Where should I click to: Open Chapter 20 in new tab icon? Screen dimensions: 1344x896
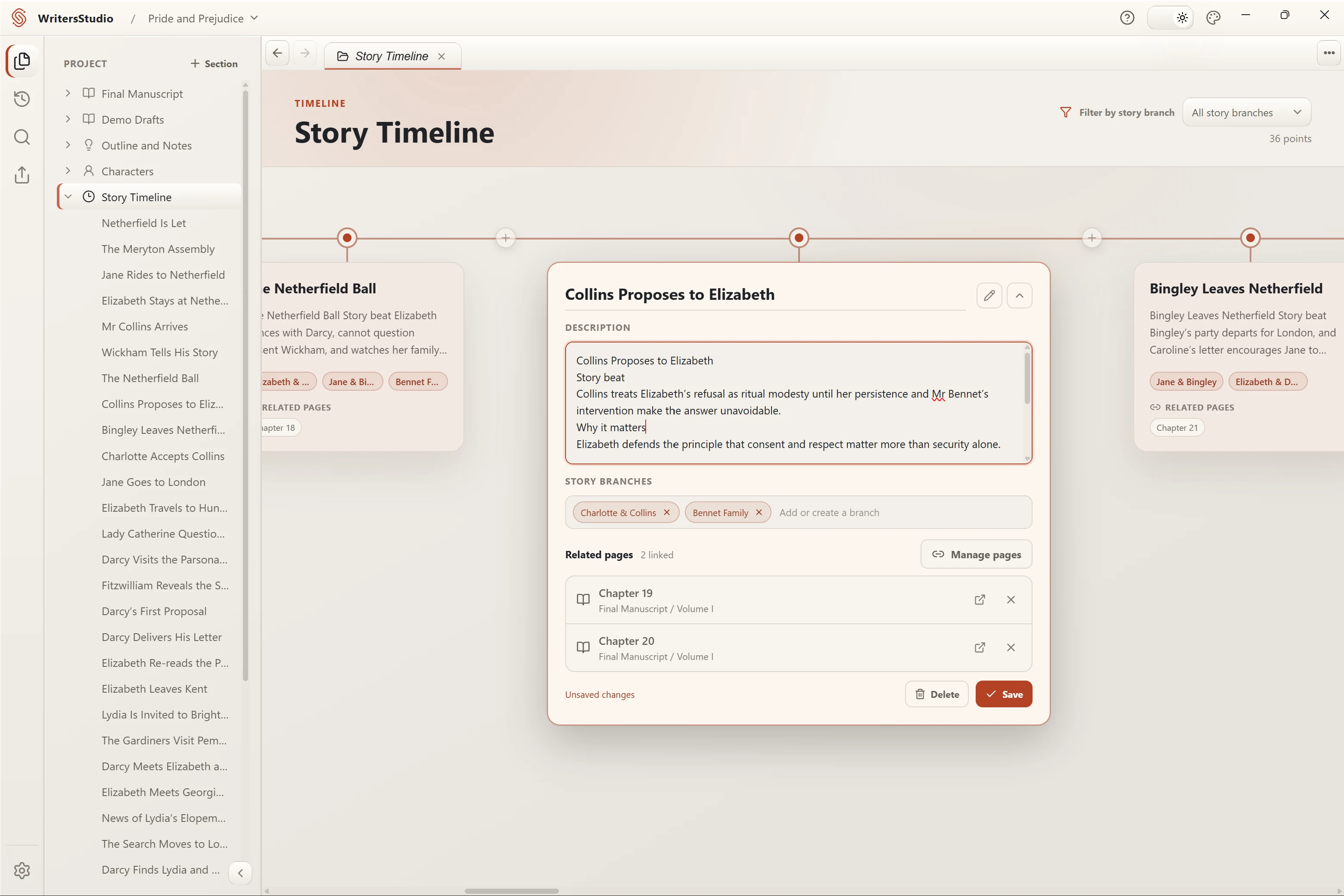pos(980,647)
